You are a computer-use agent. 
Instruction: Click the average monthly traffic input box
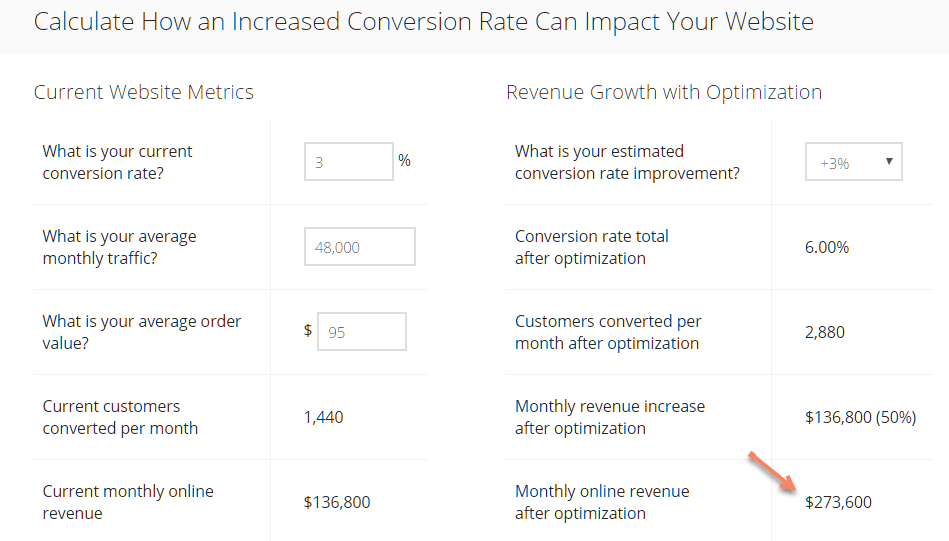tap(360, 246)
